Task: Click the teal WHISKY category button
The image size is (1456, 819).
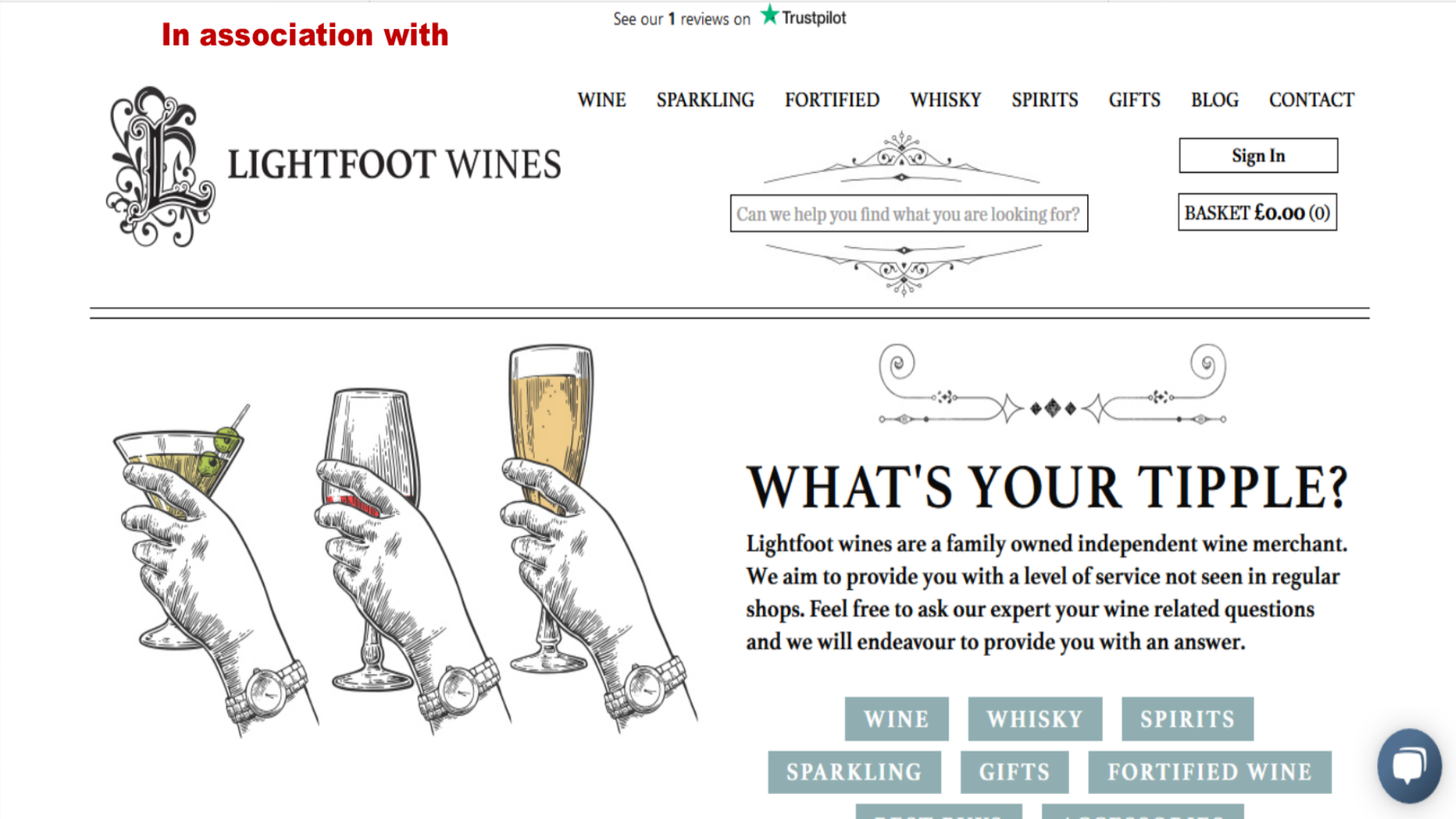Action: (x=1035, y=719)
